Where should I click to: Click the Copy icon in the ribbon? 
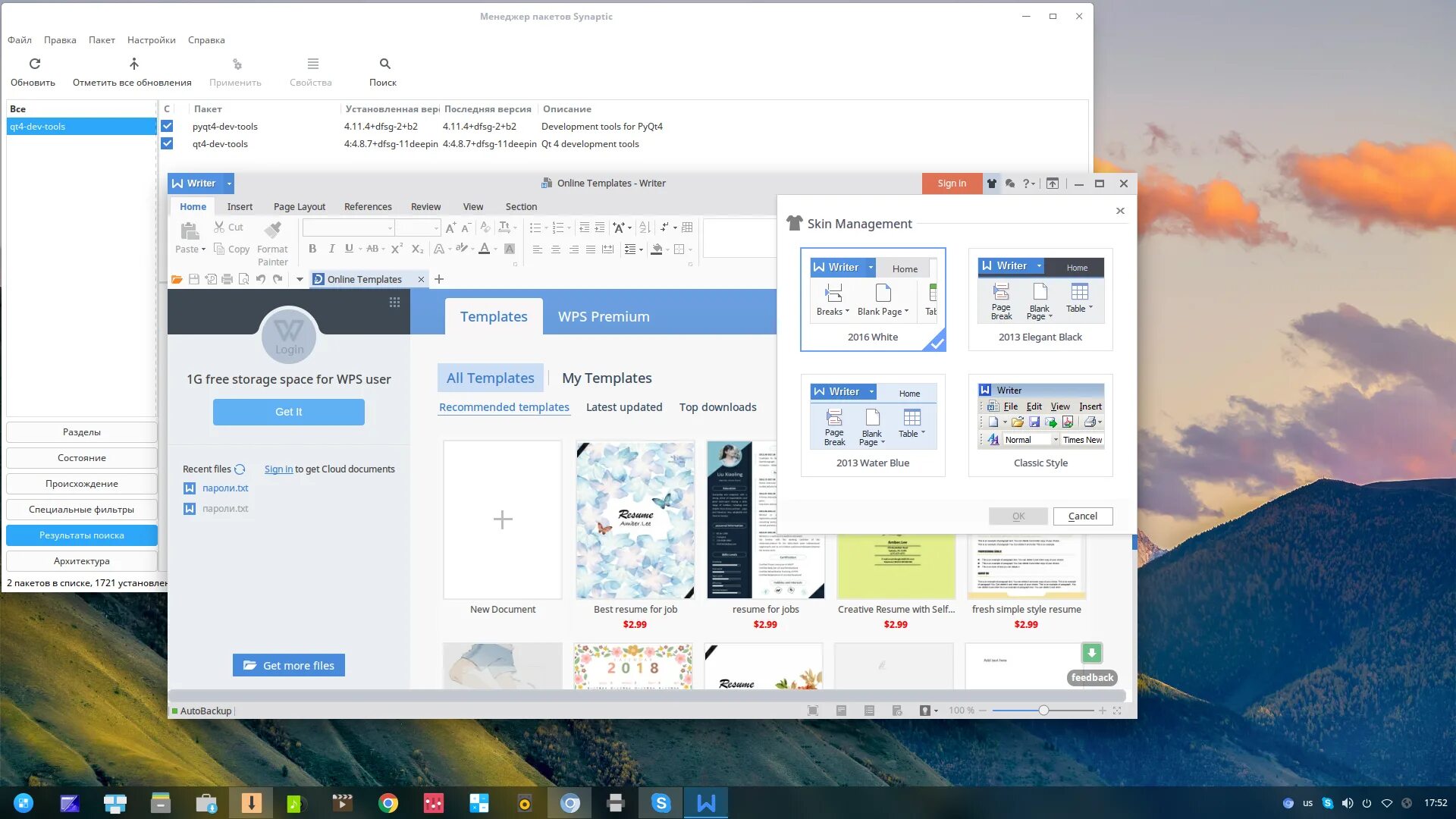click(219, 249)
